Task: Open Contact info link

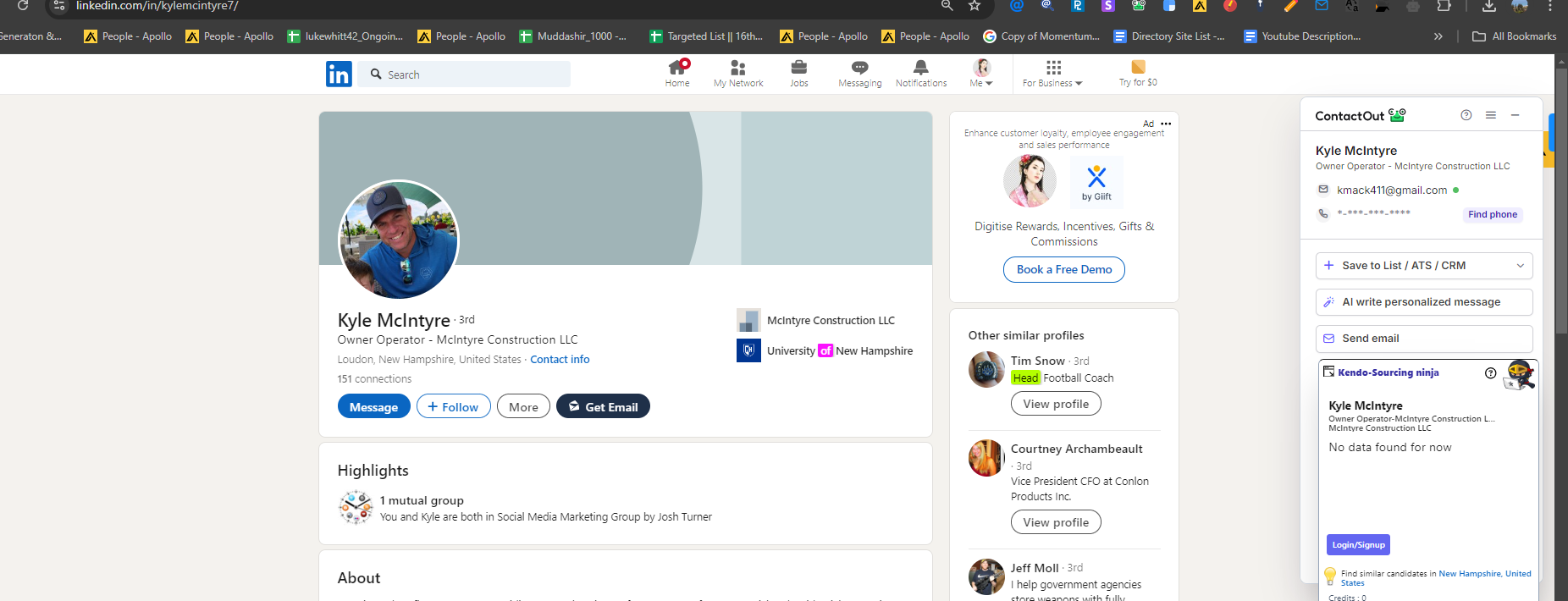Action: [560, 360]
